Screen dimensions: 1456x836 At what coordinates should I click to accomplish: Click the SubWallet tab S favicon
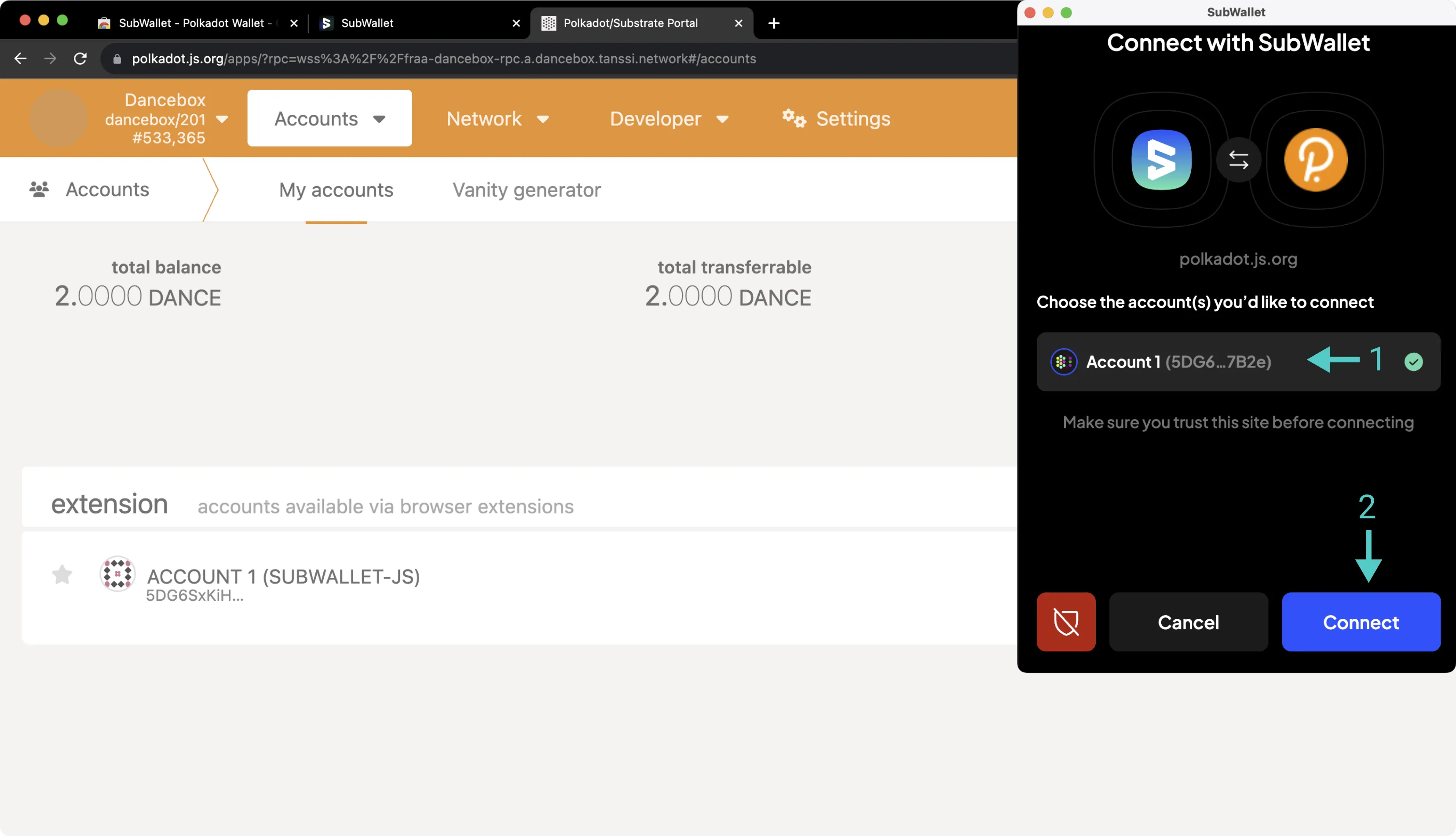pos(327,23)
